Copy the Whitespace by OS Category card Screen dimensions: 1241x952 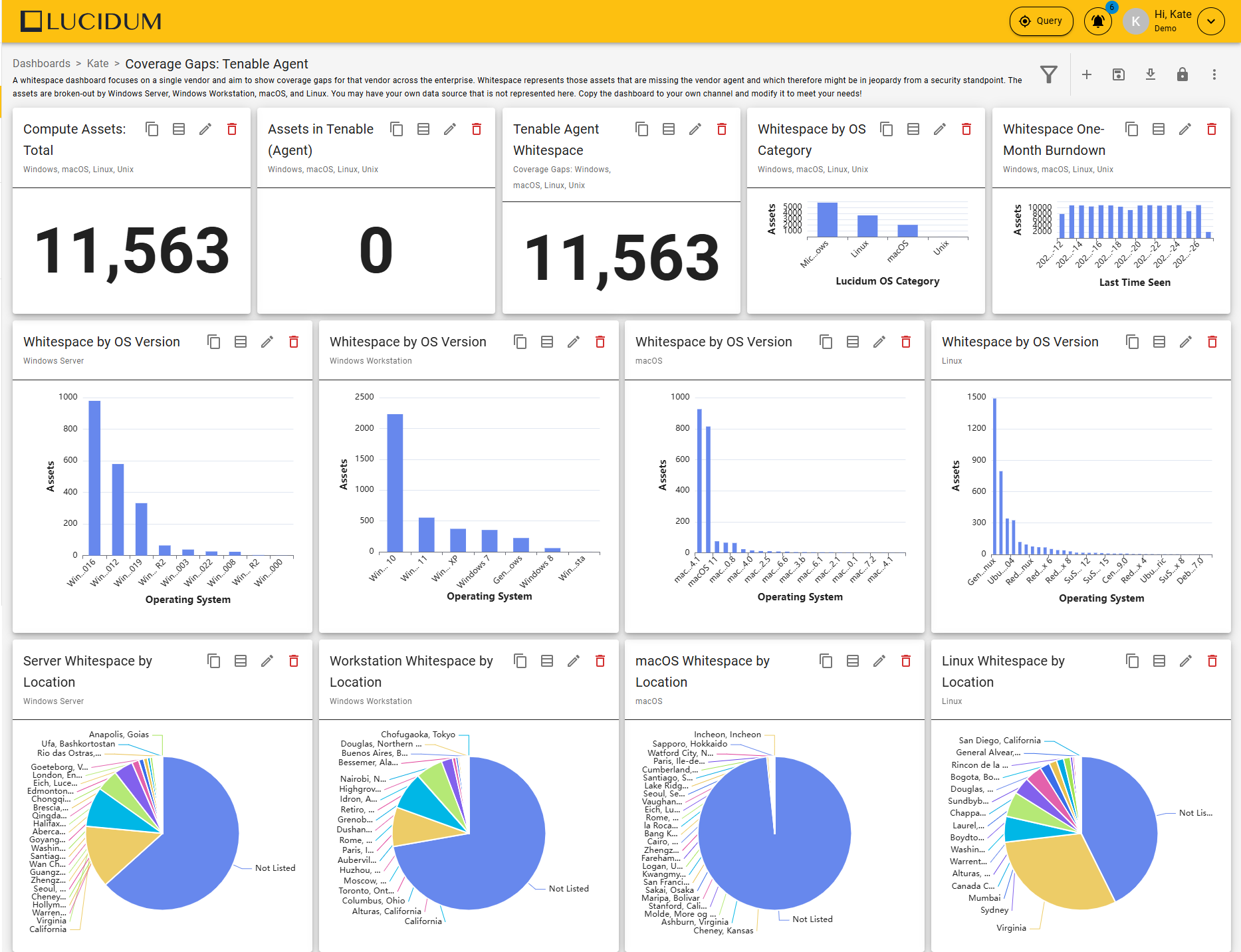tap(887, 129)
